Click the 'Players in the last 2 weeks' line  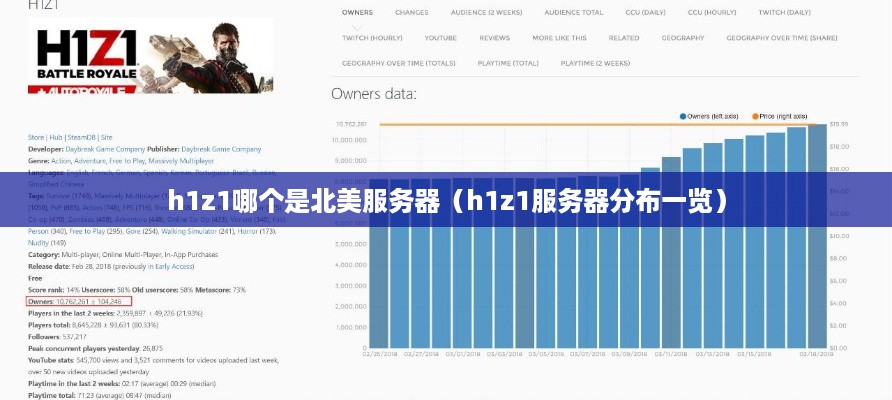tap(115, 313)
